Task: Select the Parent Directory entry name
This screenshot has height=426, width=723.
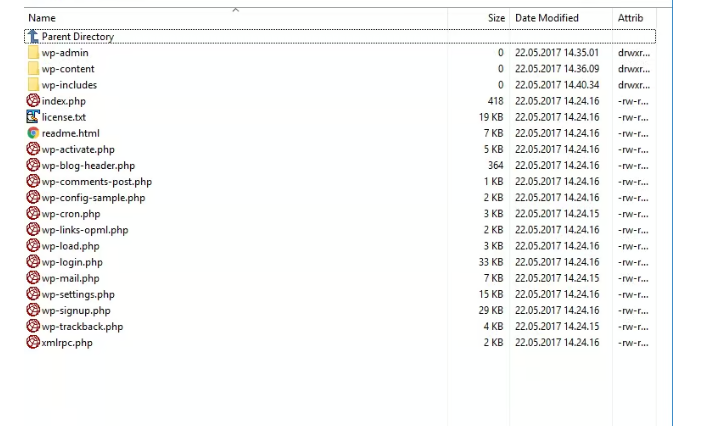Action: click(x=77, y=36)
